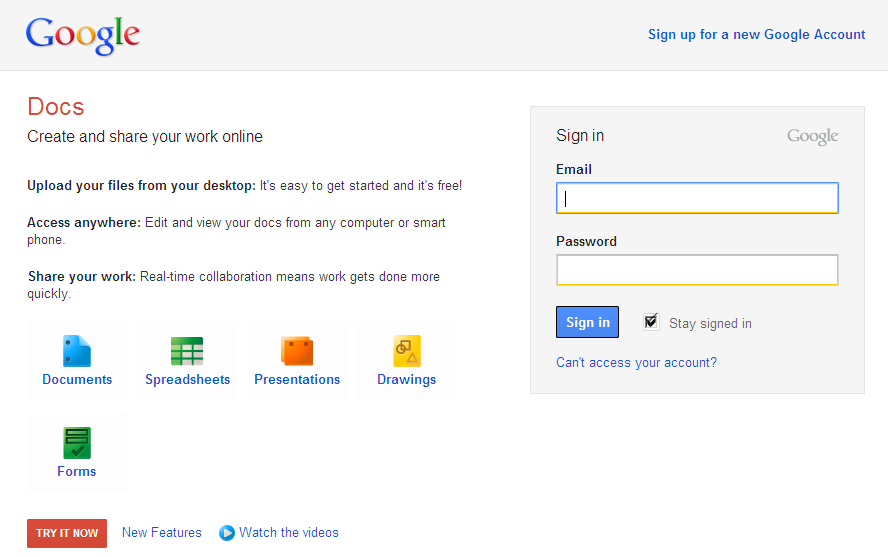Open the Documents link

click(77, 379)
